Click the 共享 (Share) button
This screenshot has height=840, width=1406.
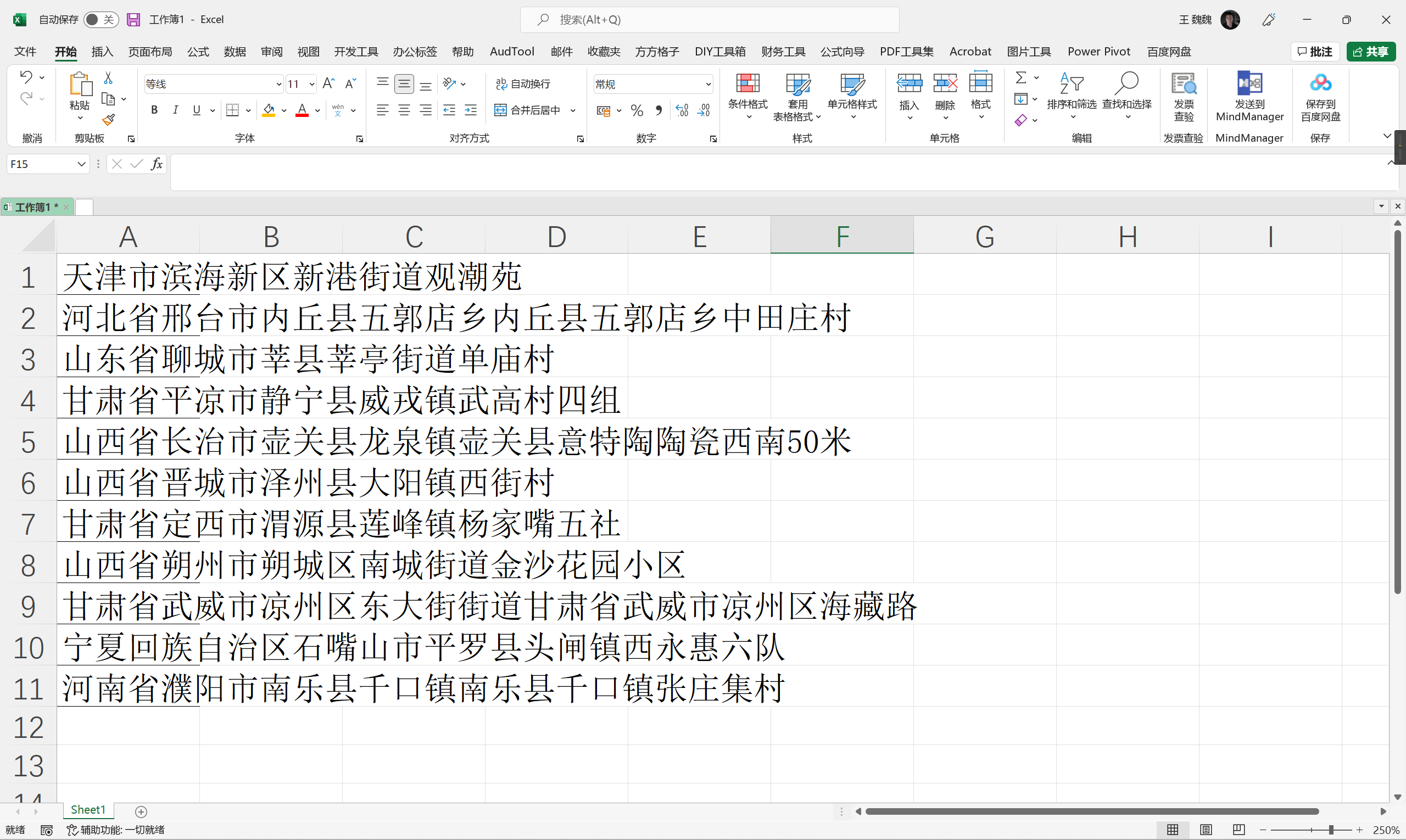[1370, 52]
